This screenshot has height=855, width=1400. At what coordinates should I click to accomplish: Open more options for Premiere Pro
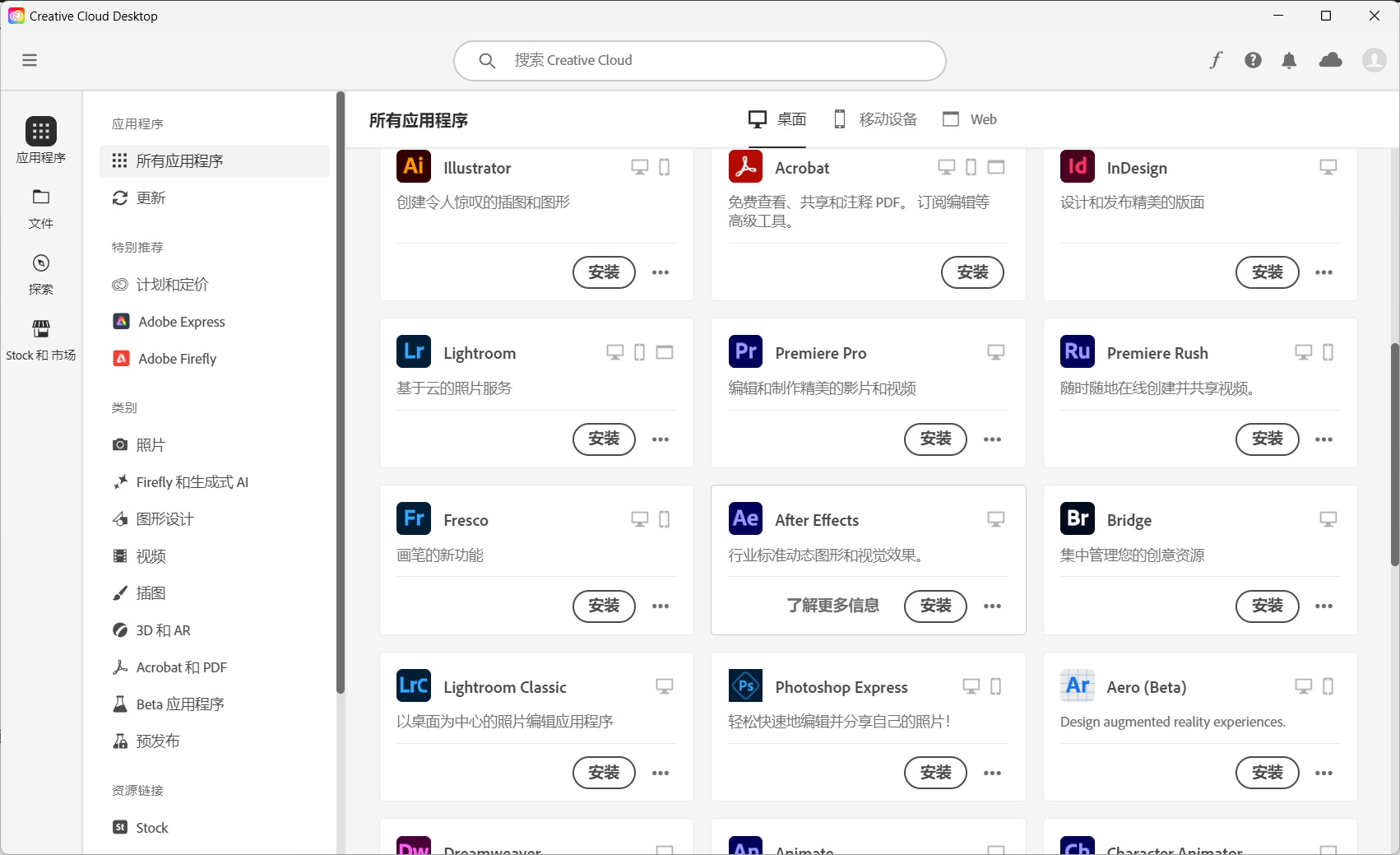pyautogui.click(x=993, y=439)
